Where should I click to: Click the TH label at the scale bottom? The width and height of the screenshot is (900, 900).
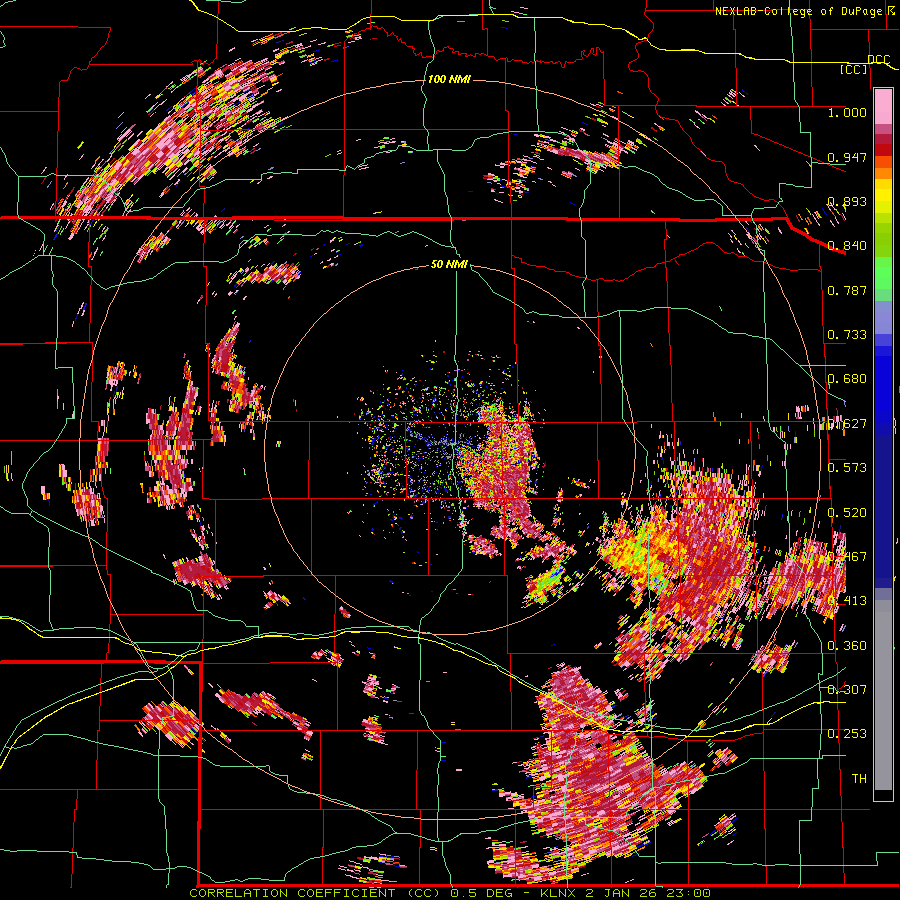coord(859,778)
